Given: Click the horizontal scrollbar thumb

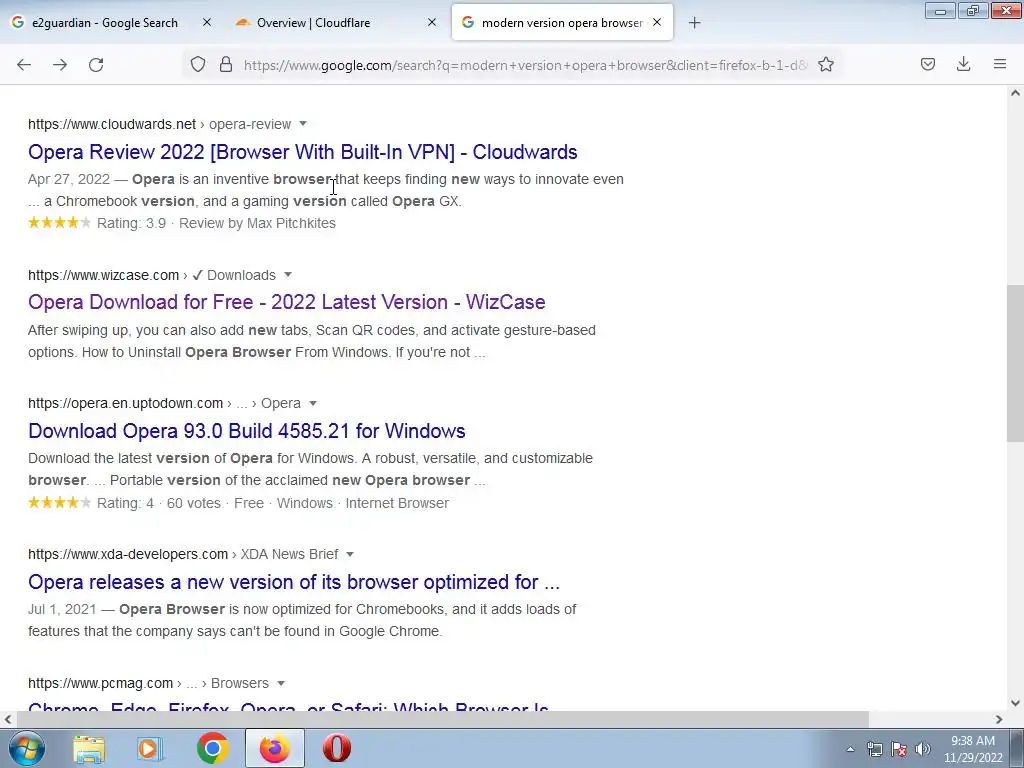Looking at the screenshot, I should tap(443, 719).
